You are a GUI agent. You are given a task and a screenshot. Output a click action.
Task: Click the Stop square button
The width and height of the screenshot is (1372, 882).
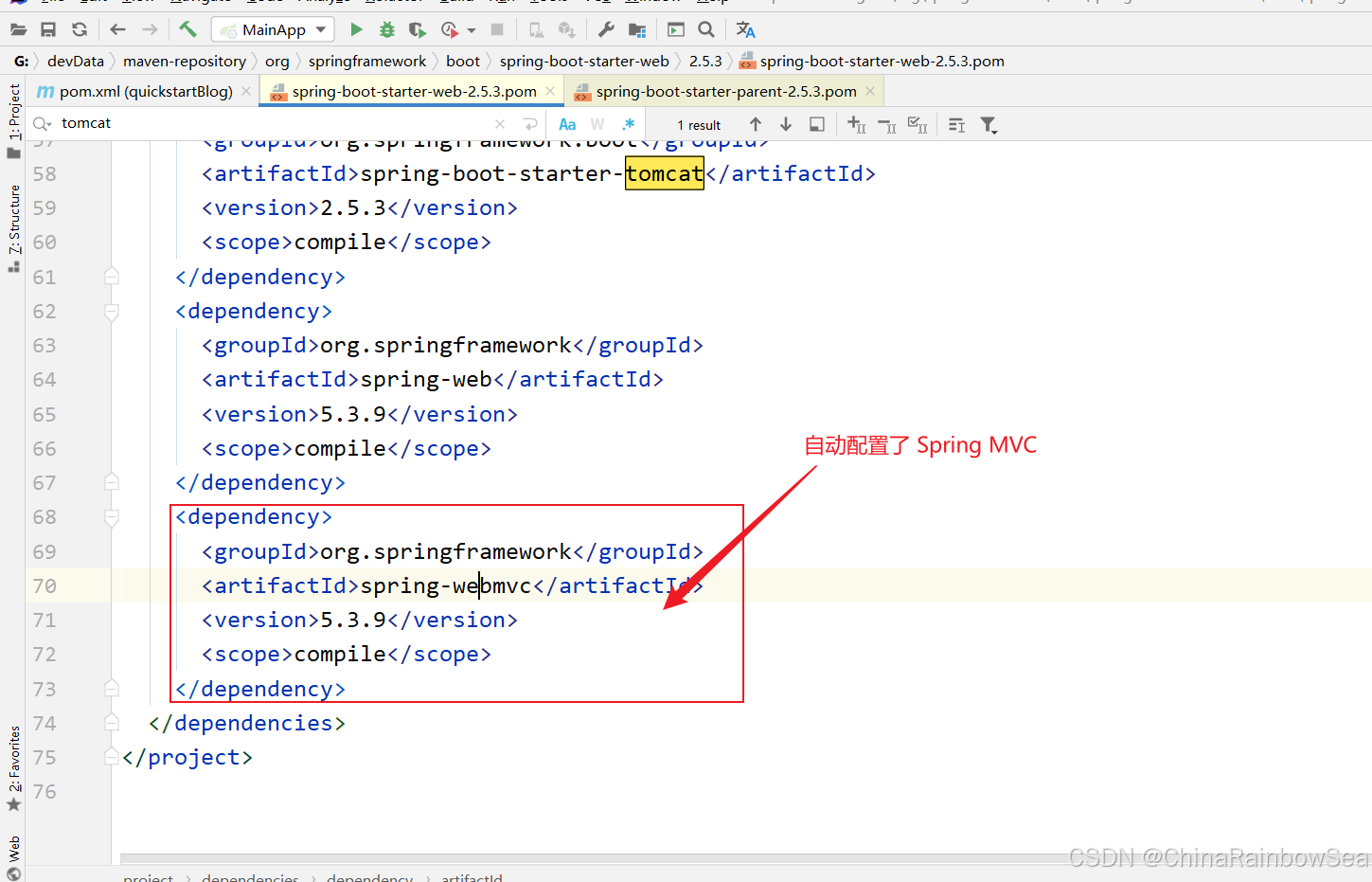point(497,29)
